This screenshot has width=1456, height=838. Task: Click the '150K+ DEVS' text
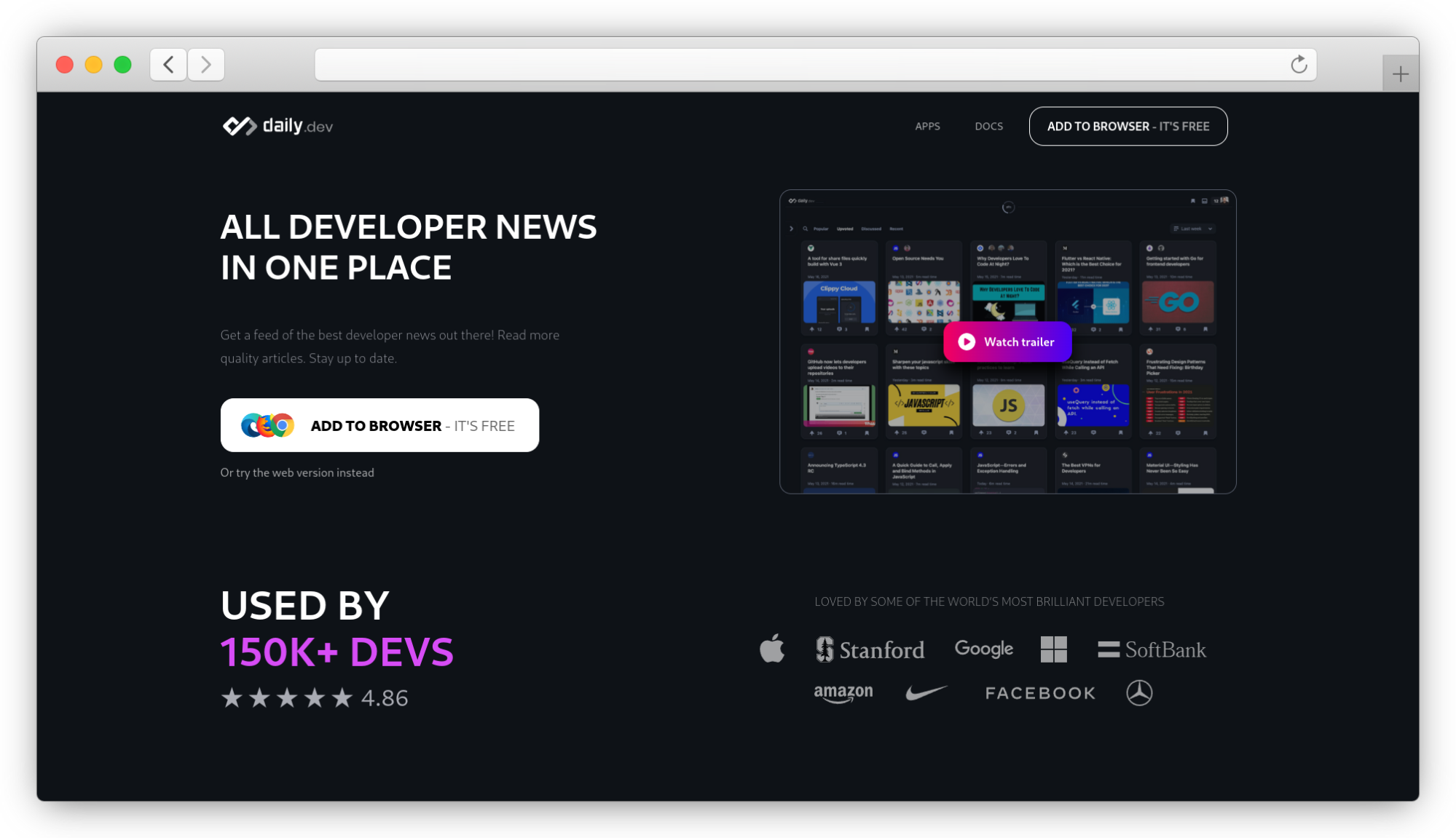tap(337, 652)
